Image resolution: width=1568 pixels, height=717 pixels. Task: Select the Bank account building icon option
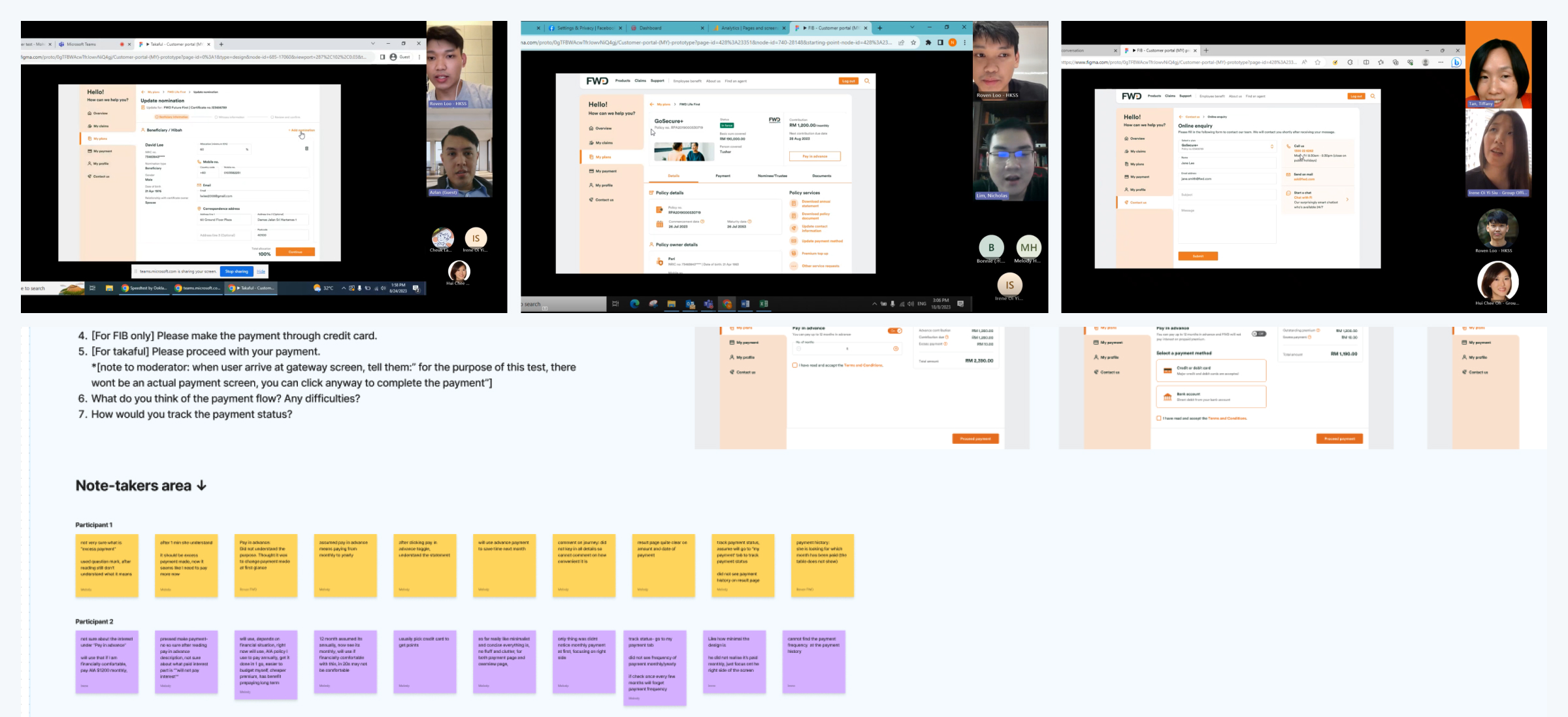[1168, 397]
